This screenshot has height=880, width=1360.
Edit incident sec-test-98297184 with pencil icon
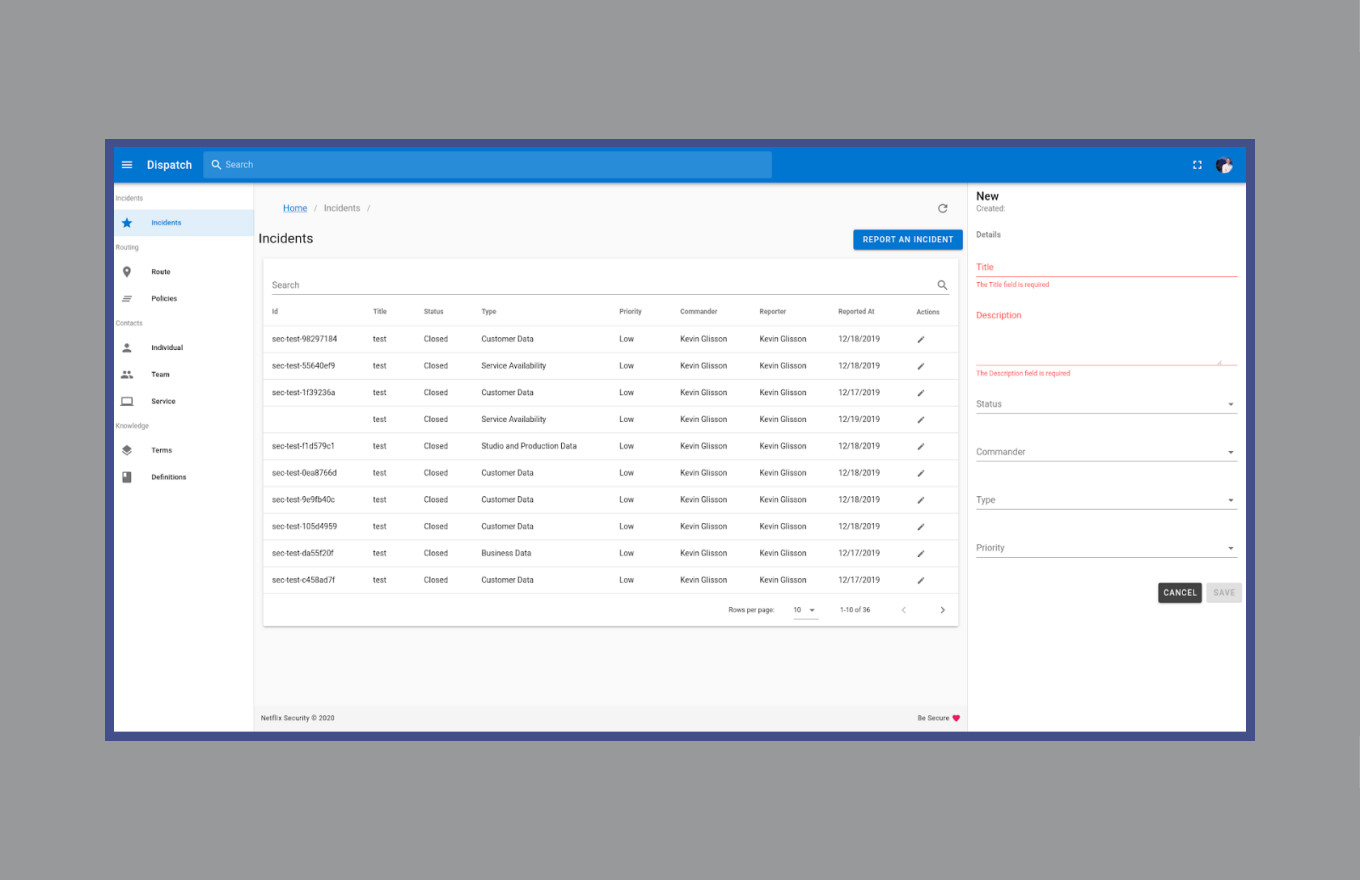click(x=921, y=339)
